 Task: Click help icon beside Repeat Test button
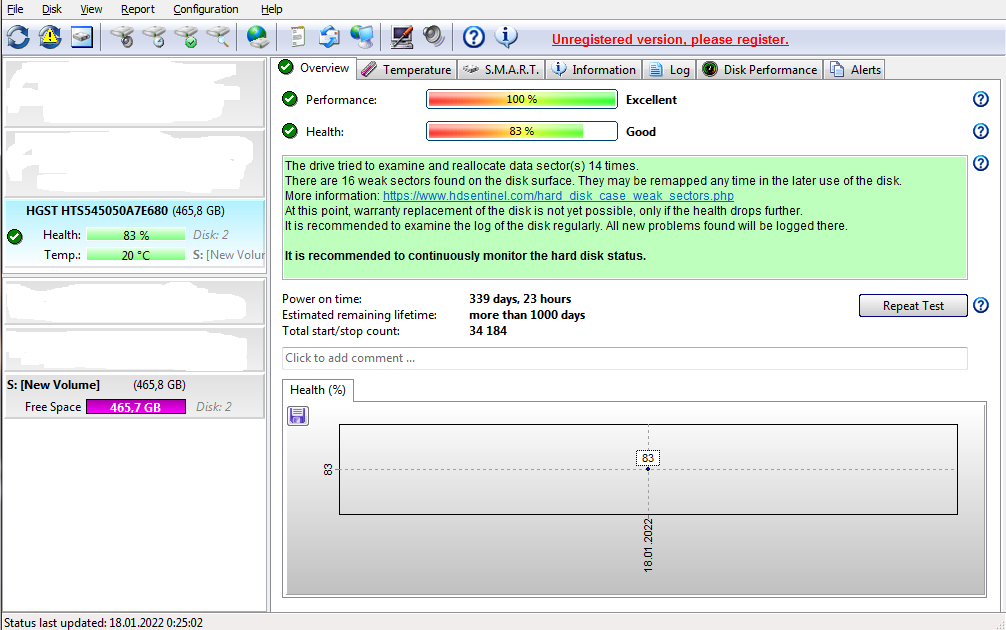(980, 306)
